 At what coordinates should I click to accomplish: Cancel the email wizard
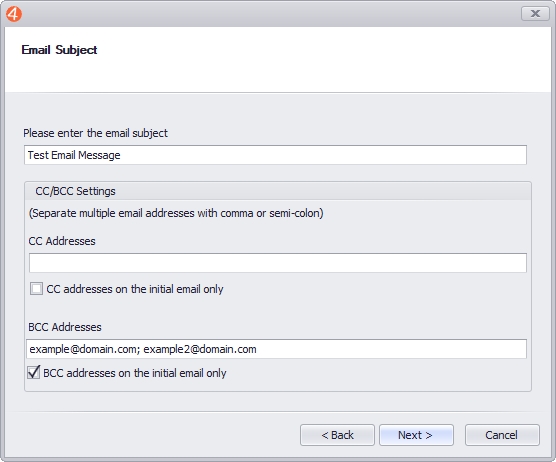tap(502, 435)
